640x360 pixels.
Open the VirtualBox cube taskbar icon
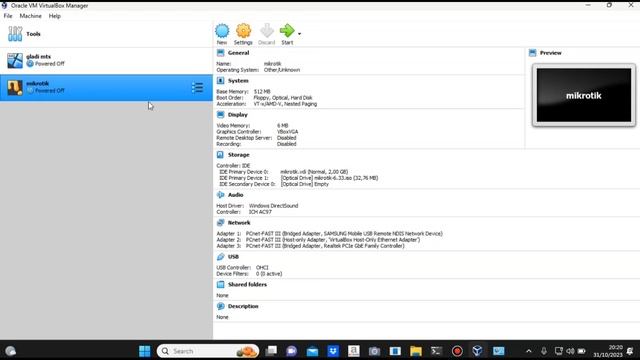477,351
